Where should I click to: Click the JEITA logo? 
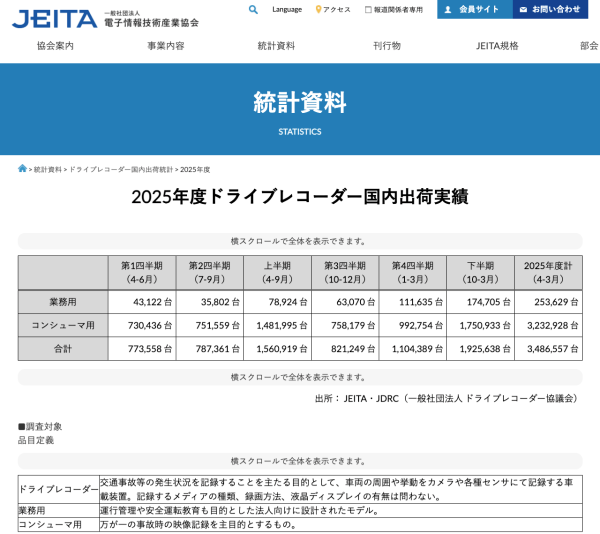pos(54,19)
